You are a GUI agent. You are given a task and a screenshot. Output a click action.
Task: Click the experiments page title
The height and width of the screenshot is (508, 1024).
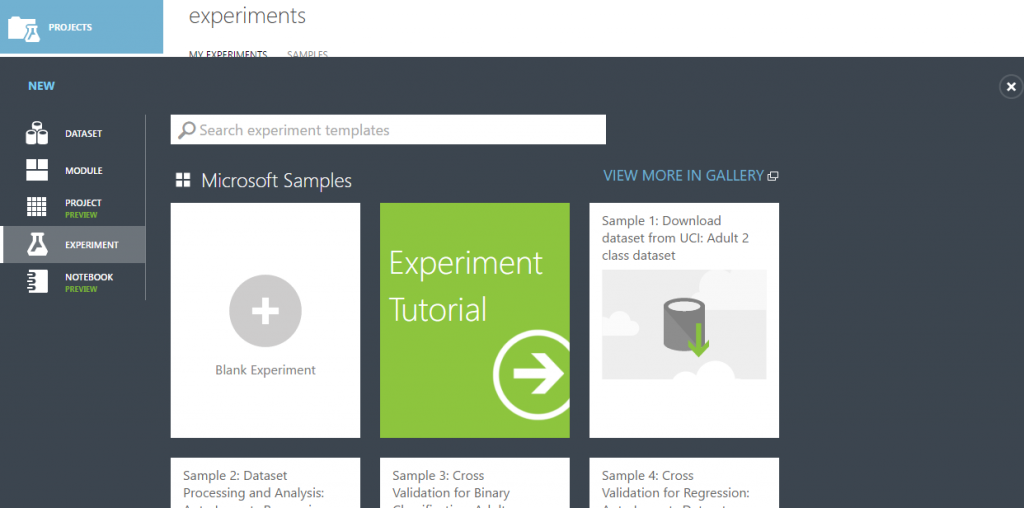pos(247,16)
